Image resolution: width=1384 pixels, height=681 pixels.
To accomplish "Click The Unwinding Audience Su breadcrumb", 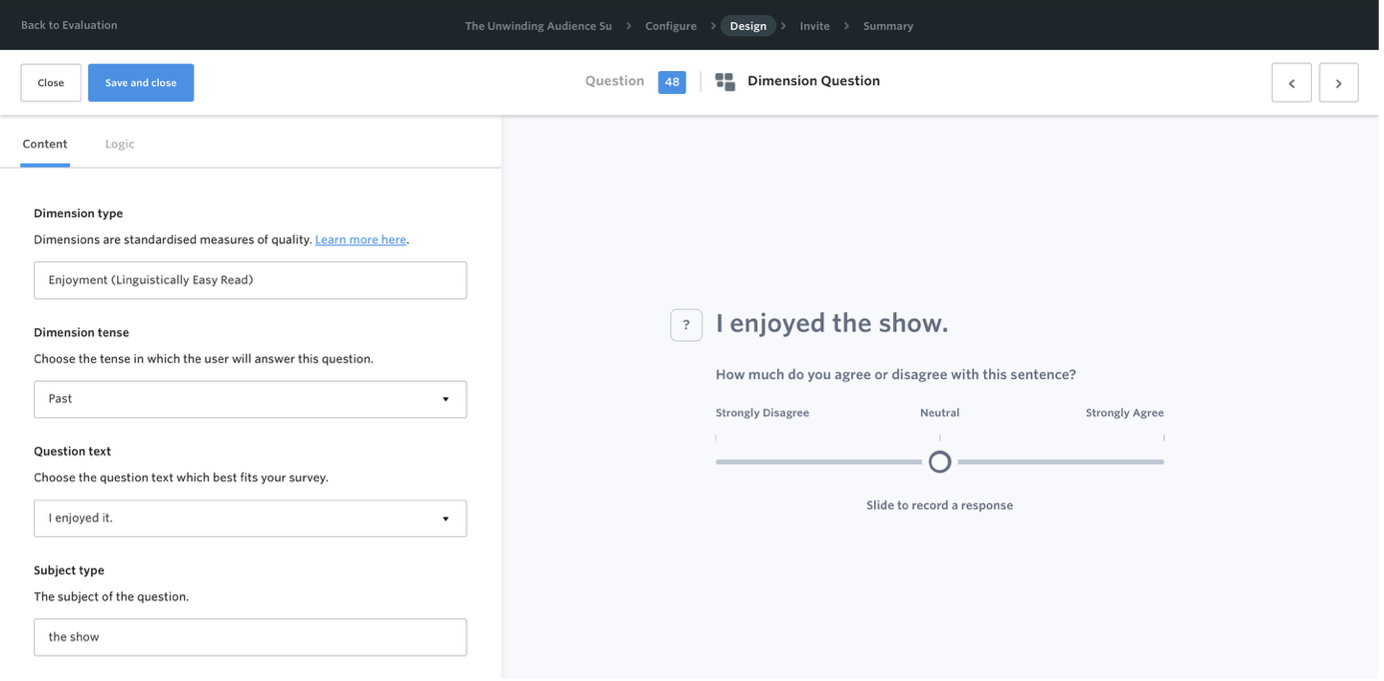I will pyautogui.click(x=538, y=26).
